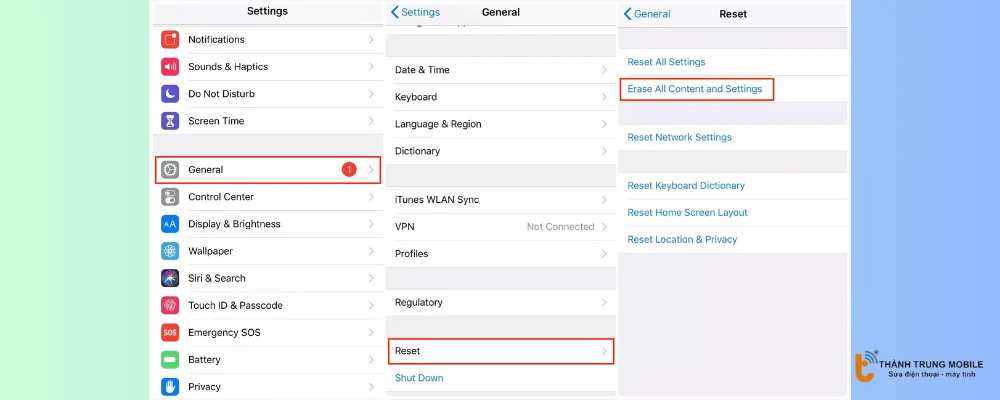
Task: Open Profiles row chevron
Action: [x=604, y=254]
